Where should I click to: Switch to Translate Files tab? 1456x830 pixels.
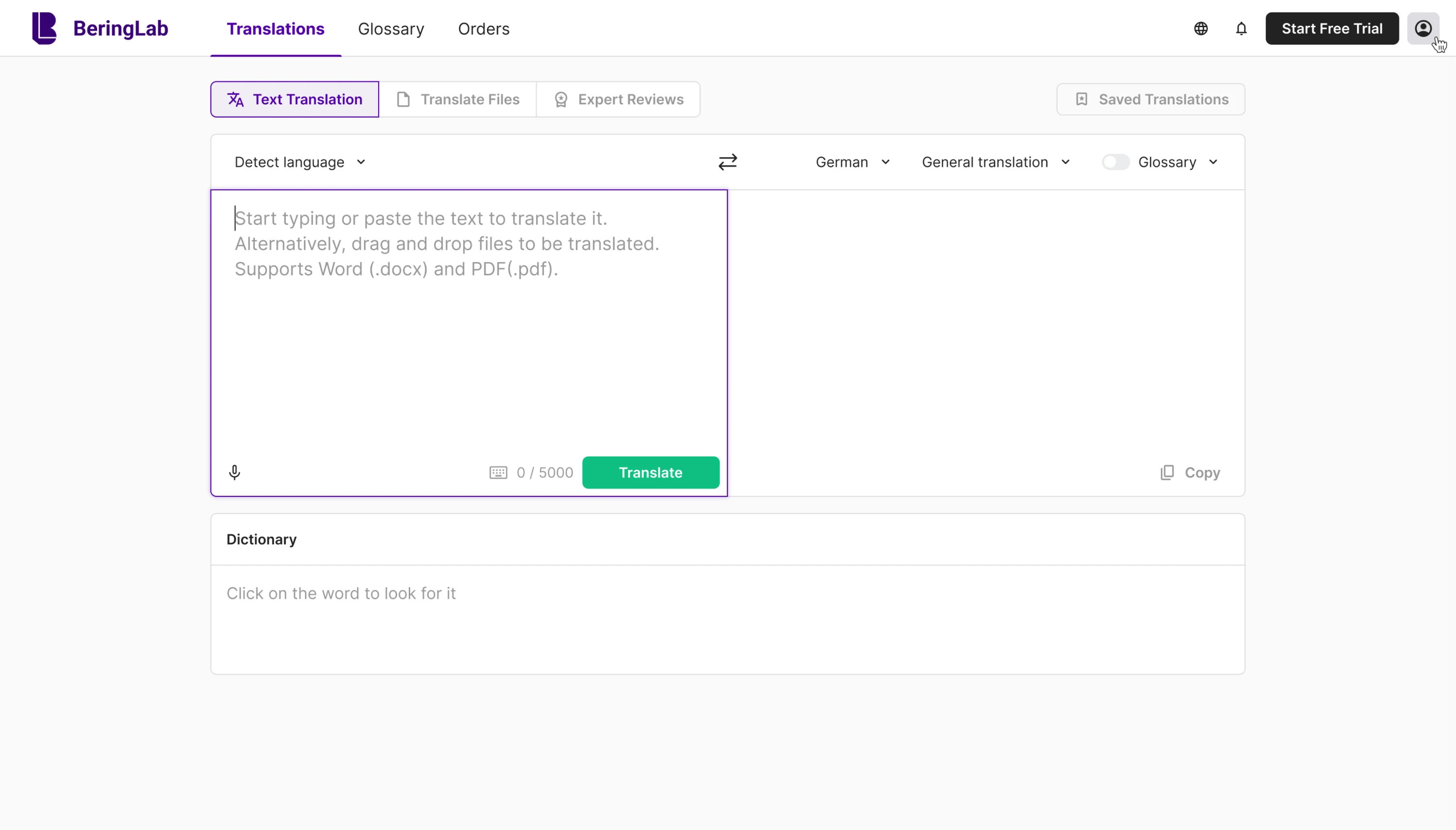pyautogui.click(x=458, y=99)
